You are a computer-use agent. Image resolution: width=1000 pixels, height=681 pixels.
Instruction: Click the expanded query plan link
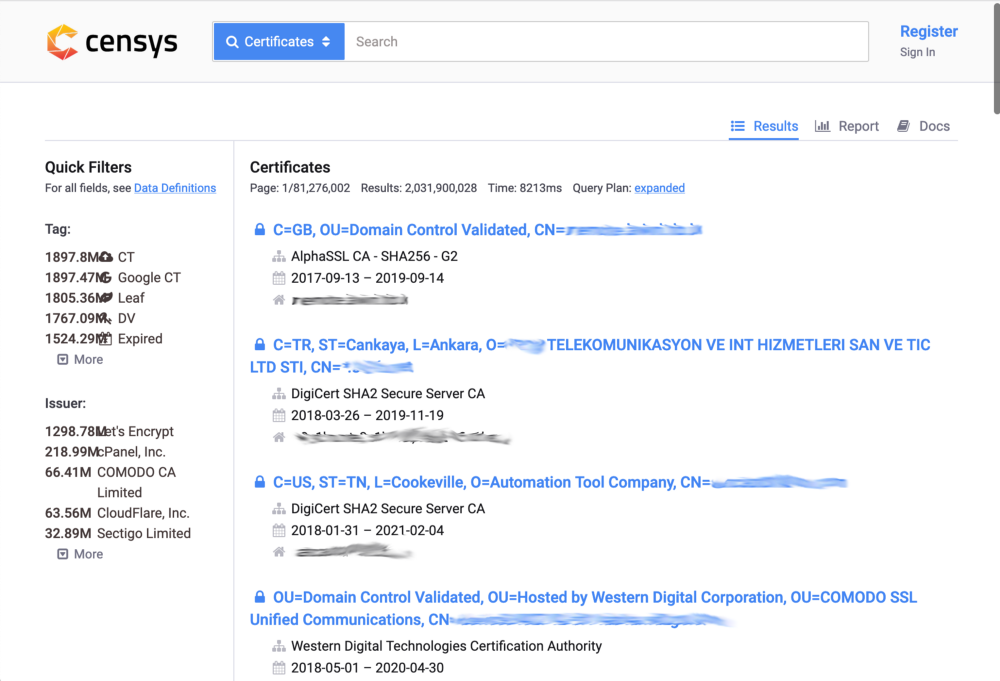click(659, 188)
